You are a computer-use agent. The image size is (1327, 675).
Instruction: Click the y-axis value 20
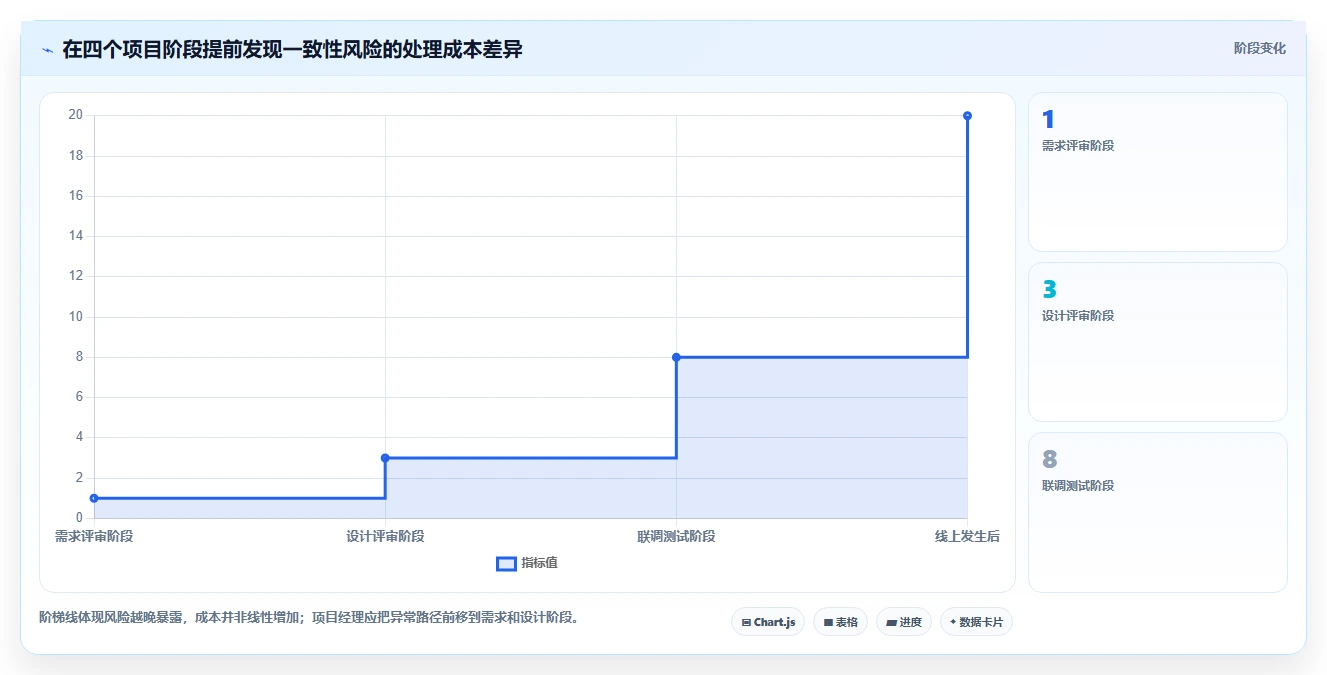[75, 115]
